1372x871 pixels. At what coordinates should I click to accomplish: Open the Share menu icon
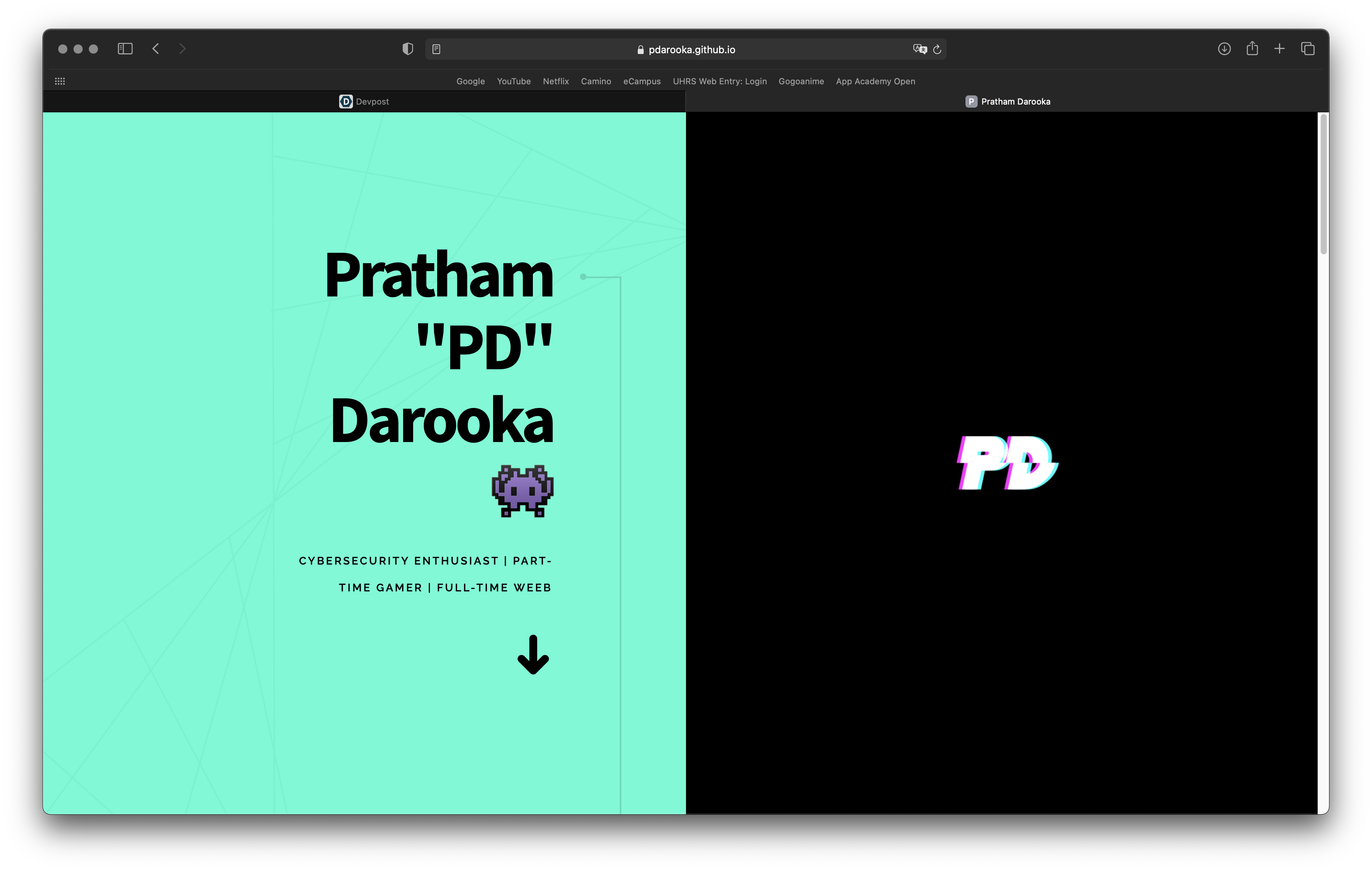[1252, 49]
